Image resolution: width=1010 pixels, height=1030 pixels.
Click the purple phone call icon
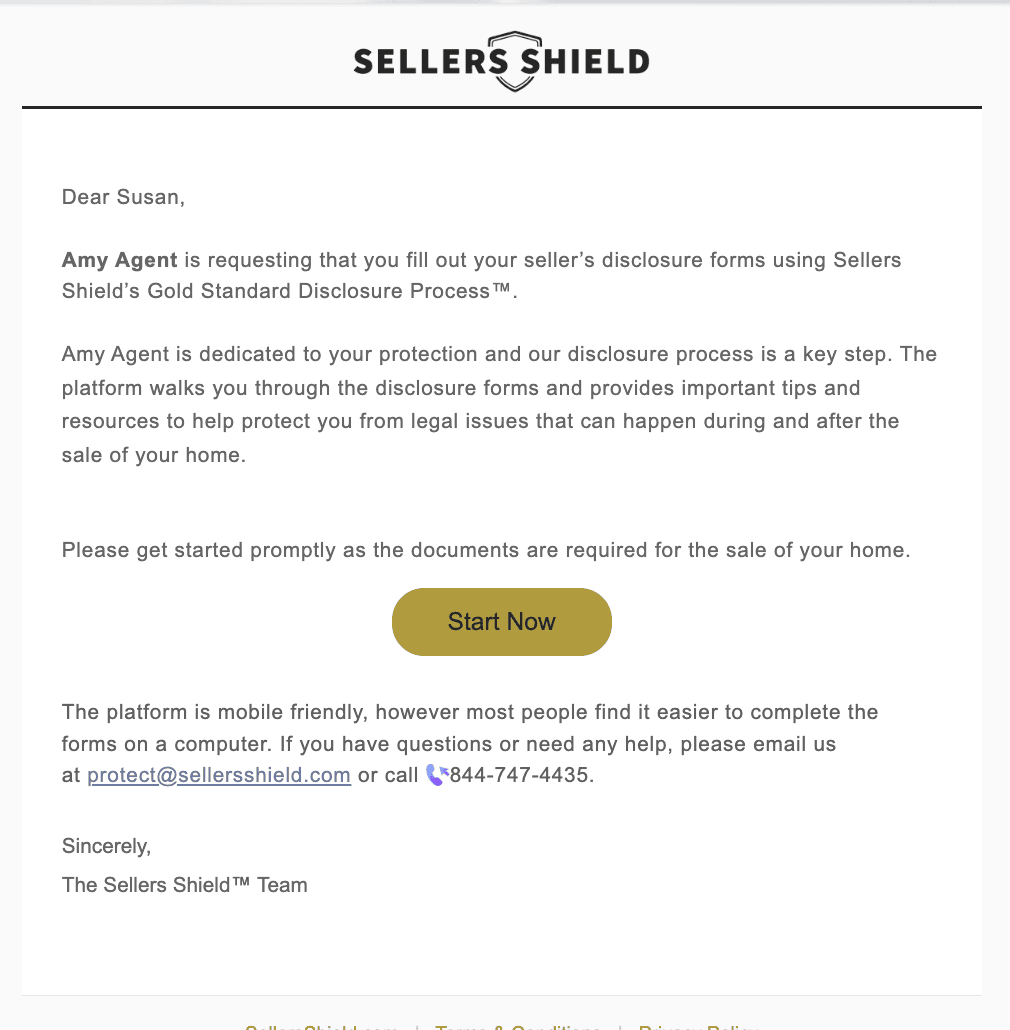[437, 774]
